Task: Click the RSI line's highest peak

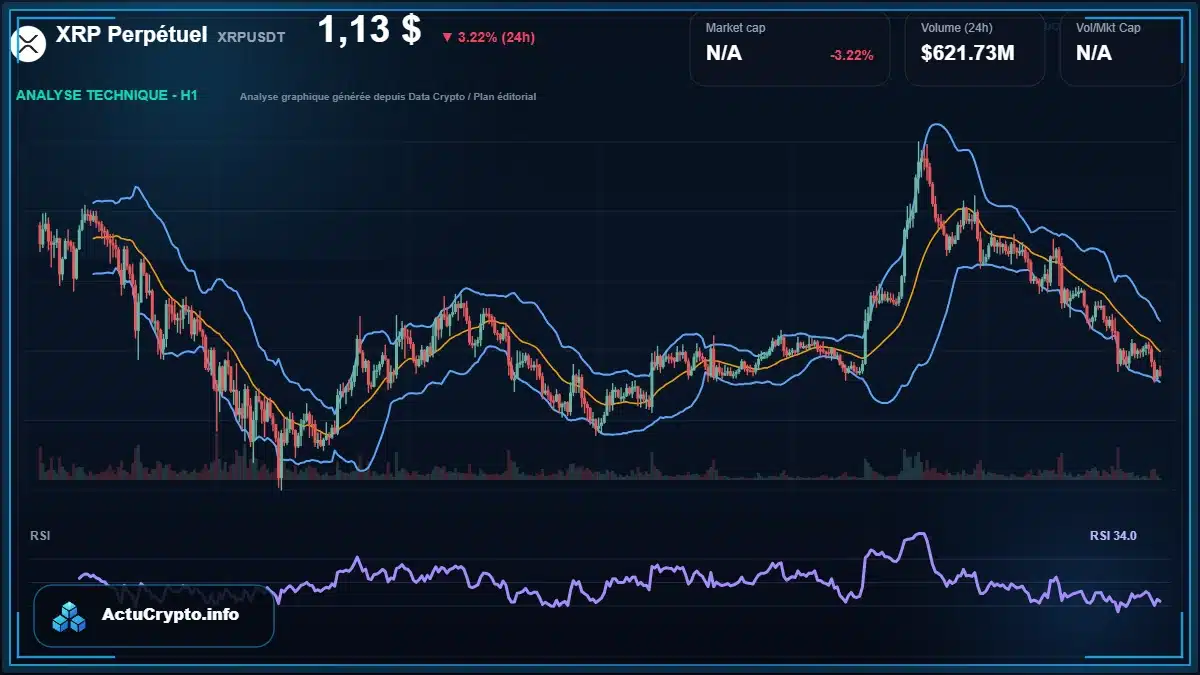Action: point(919,536)
